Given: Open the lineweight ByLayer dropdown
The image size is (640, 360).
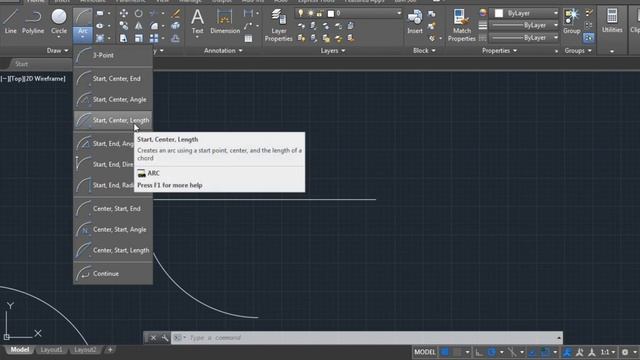Looking at the screenshot, I should 524,25.
